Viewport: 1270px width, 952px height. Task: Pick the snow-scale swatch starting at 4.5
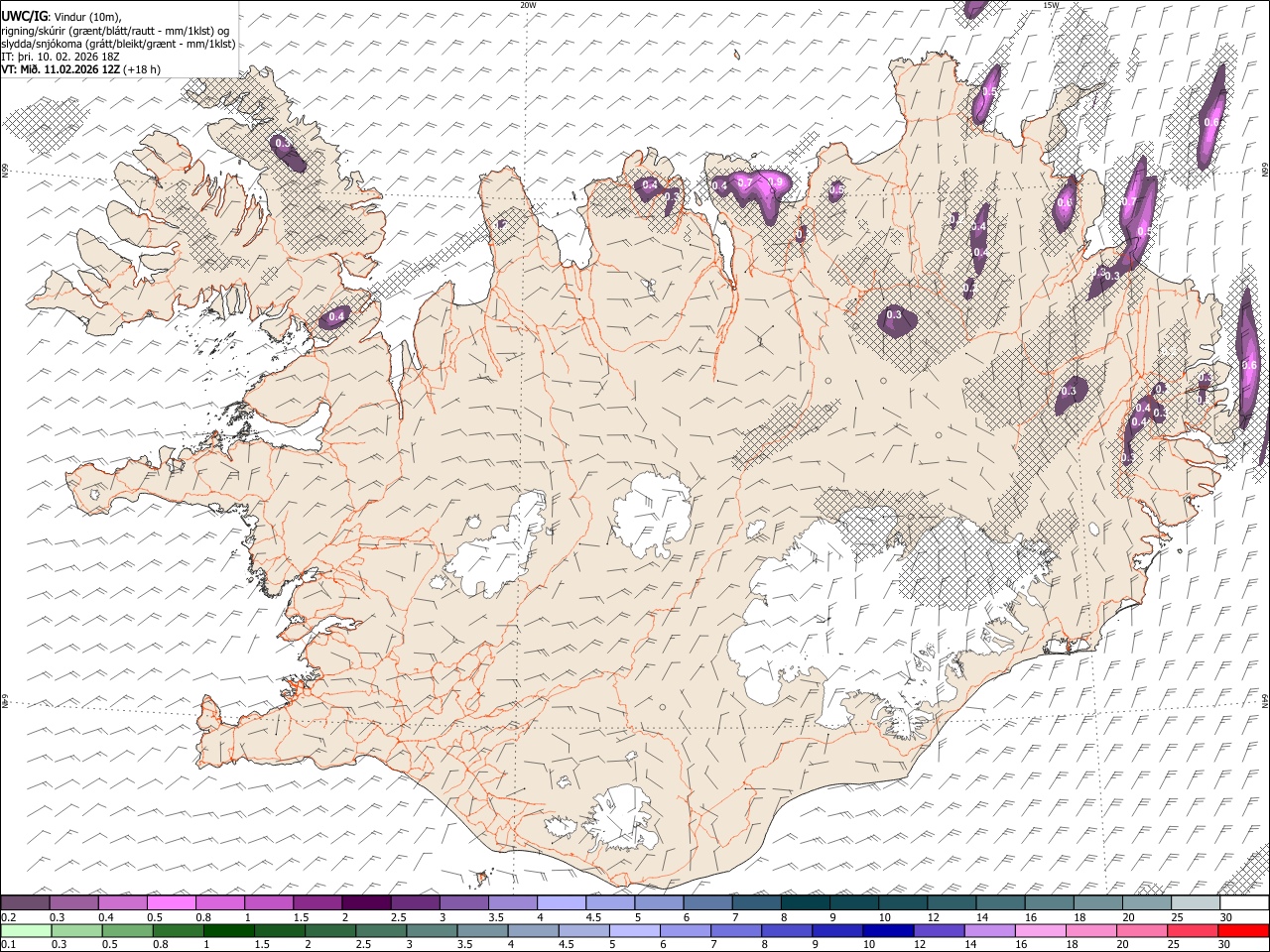coord(610,903)
